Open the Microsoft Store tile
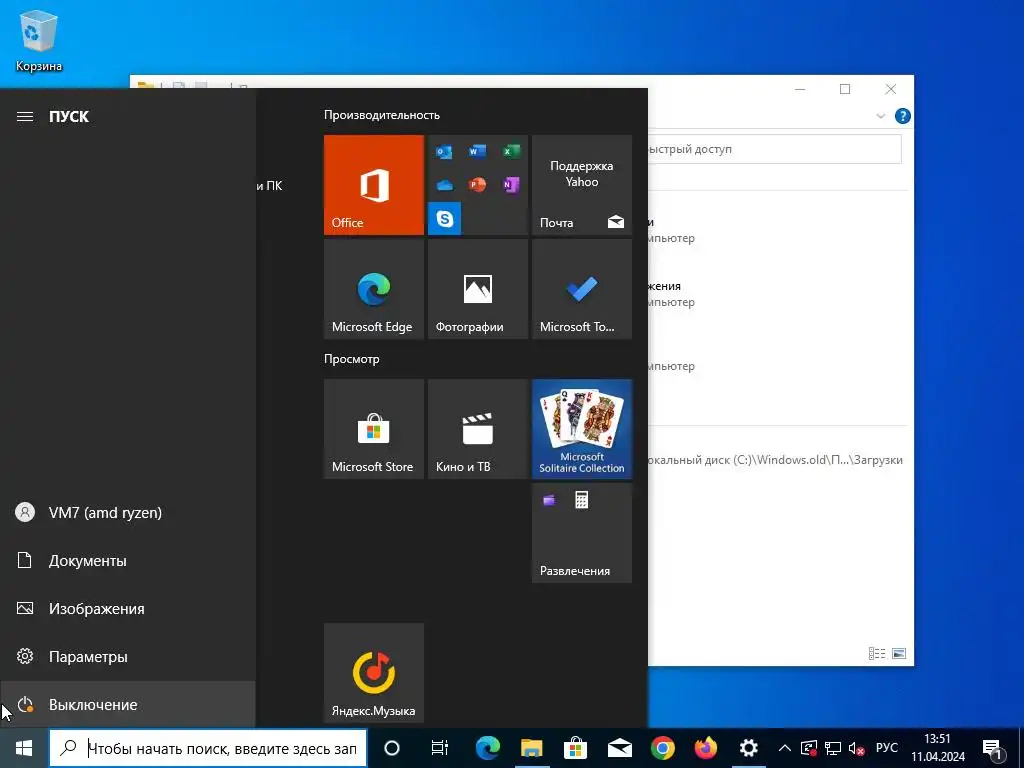The height and width of the screenshot is (768, 1024). coord(374,429)
